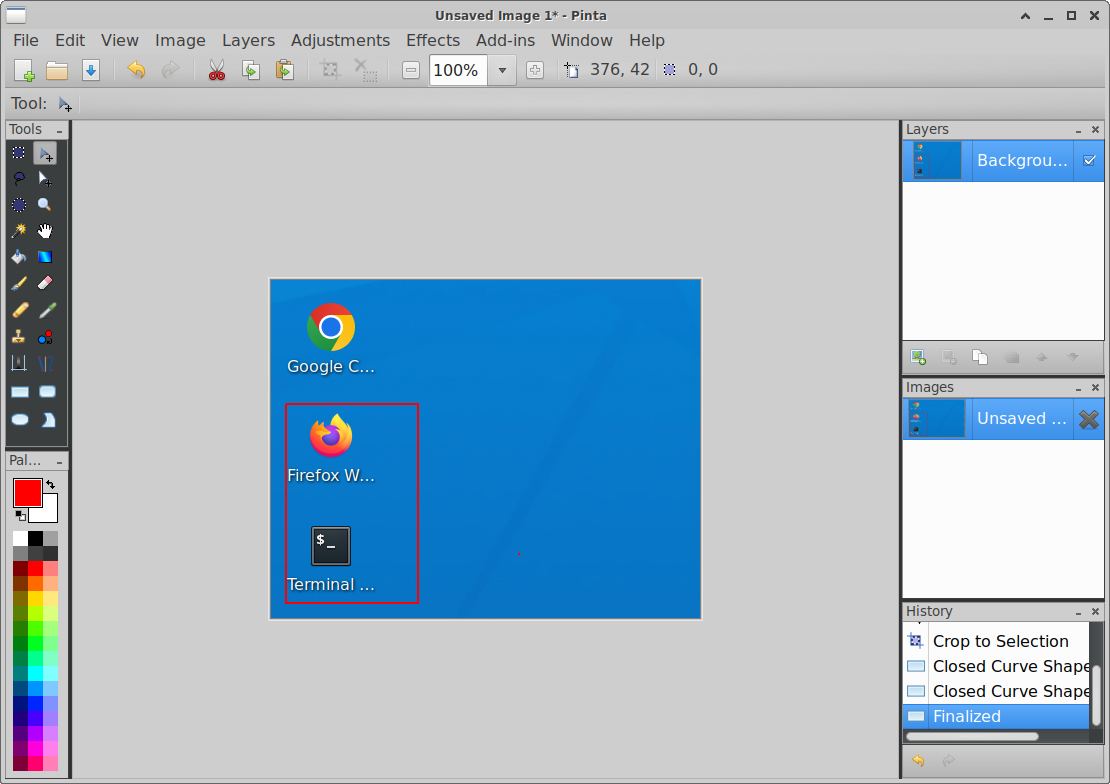Toggle Background layer visibility checkbox
Image resolution: width=1110 pixels, height=784 pixels.
(1089, 161)
